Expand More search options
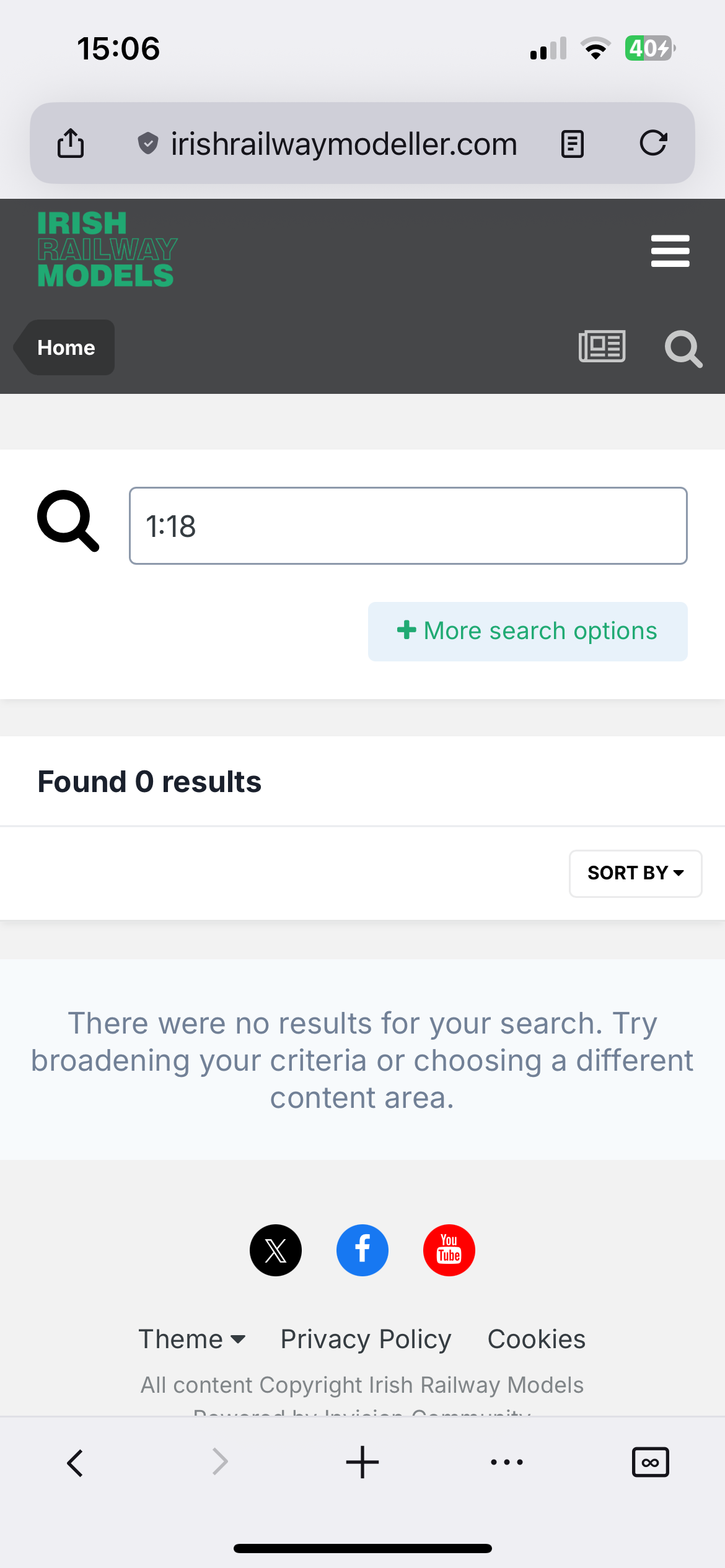725x1568 pixels. tap(527, 631)
